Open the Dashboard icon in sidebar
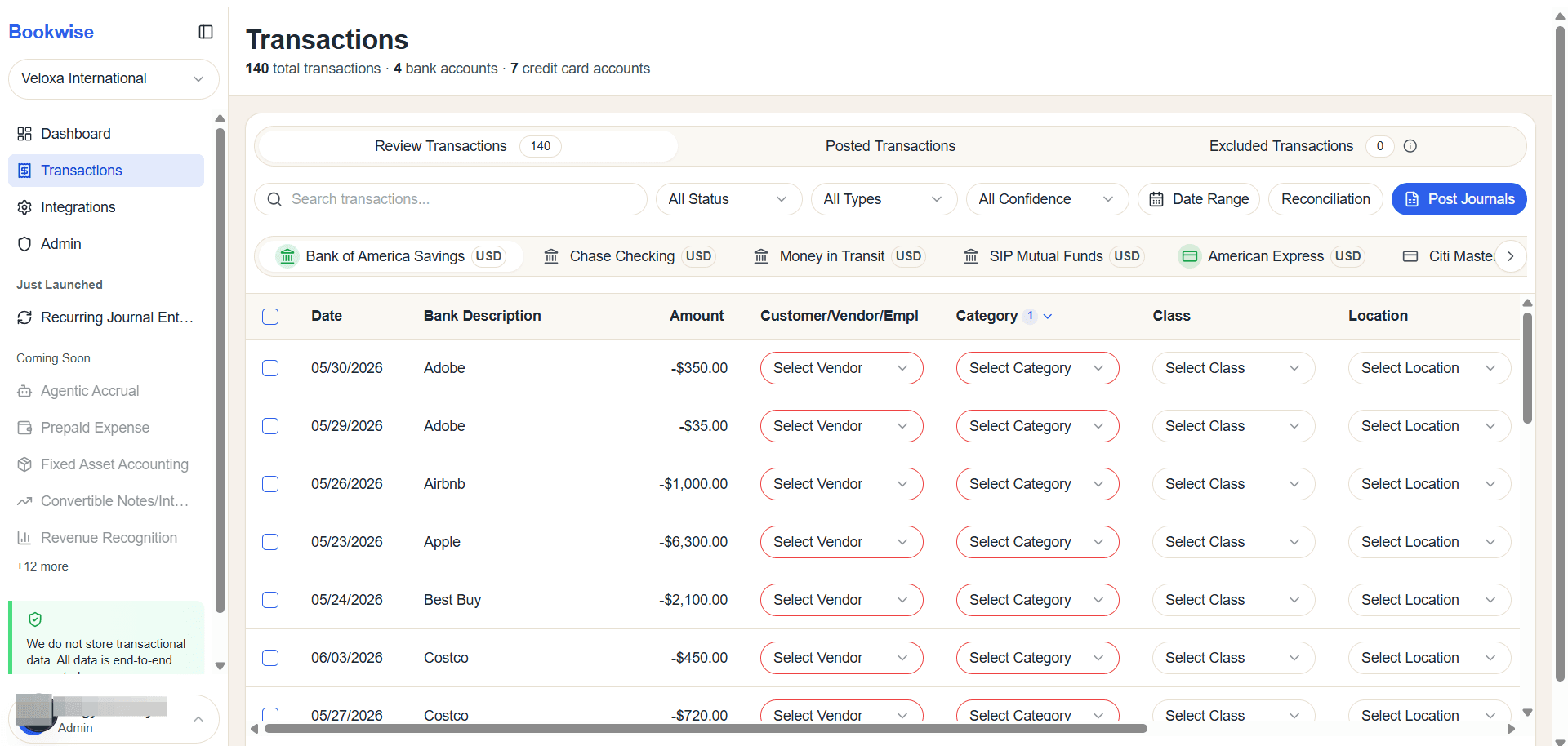1568x746 pixels. pyautogui.click(x=24, y=134)
